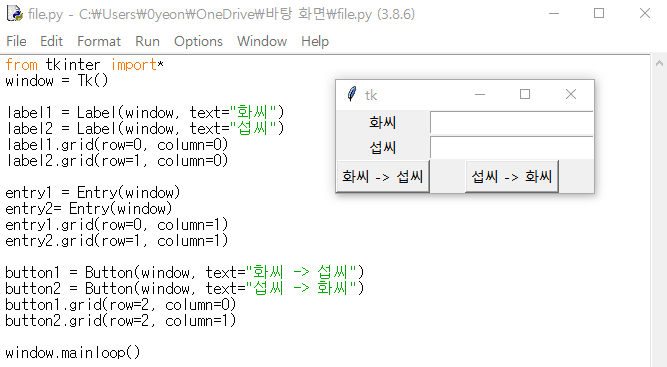This screenshot has width=667, height=367.
Task: Place cursor on 'window.mainloop()' line
Action: [x=72, y=353]
